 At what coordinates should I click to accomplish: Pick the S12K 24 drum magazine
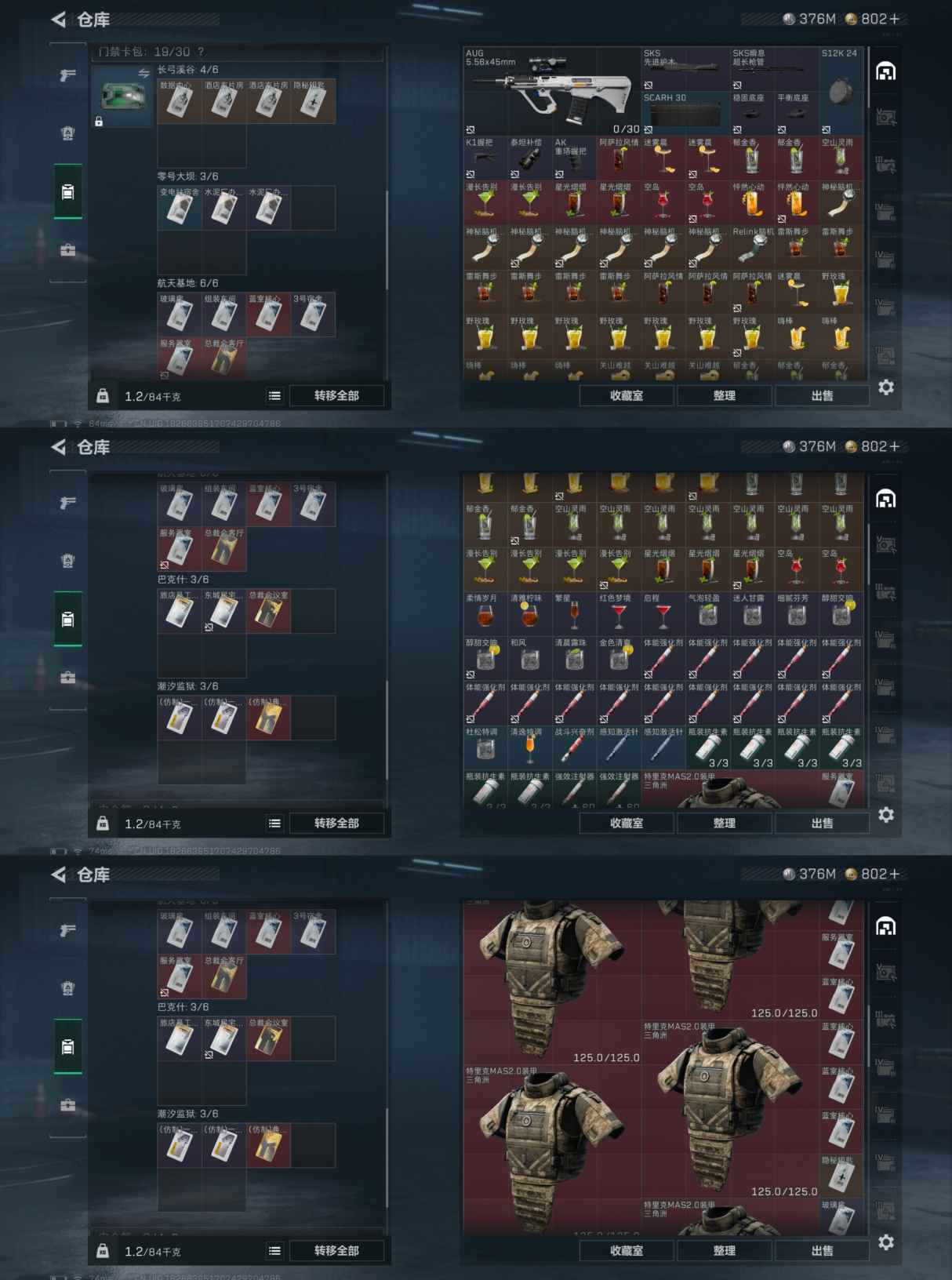click(x=841, y=91)
